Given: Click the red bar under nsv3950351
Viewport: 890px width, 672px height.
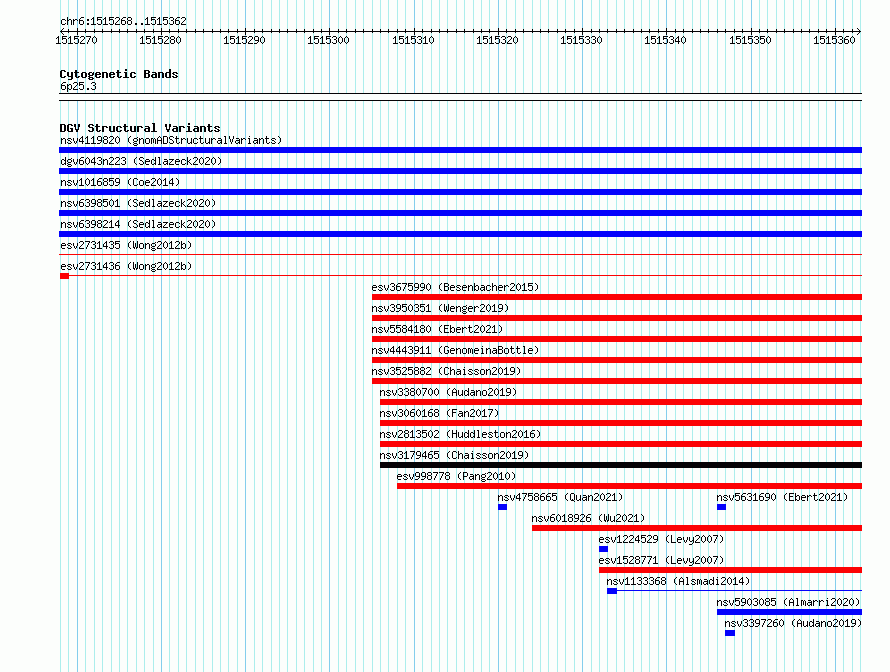Looking at the screenshot, I should tap(617, 318).
